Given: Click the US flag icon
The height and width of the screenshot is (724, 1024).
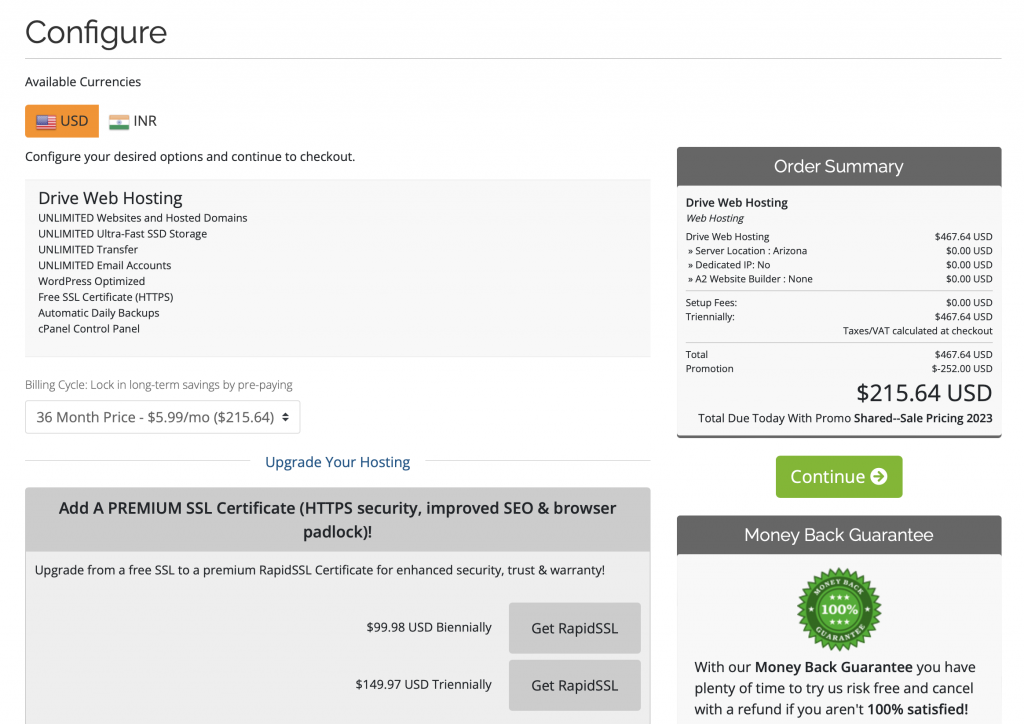Looking at the screenshot, I should coord(46,121).
